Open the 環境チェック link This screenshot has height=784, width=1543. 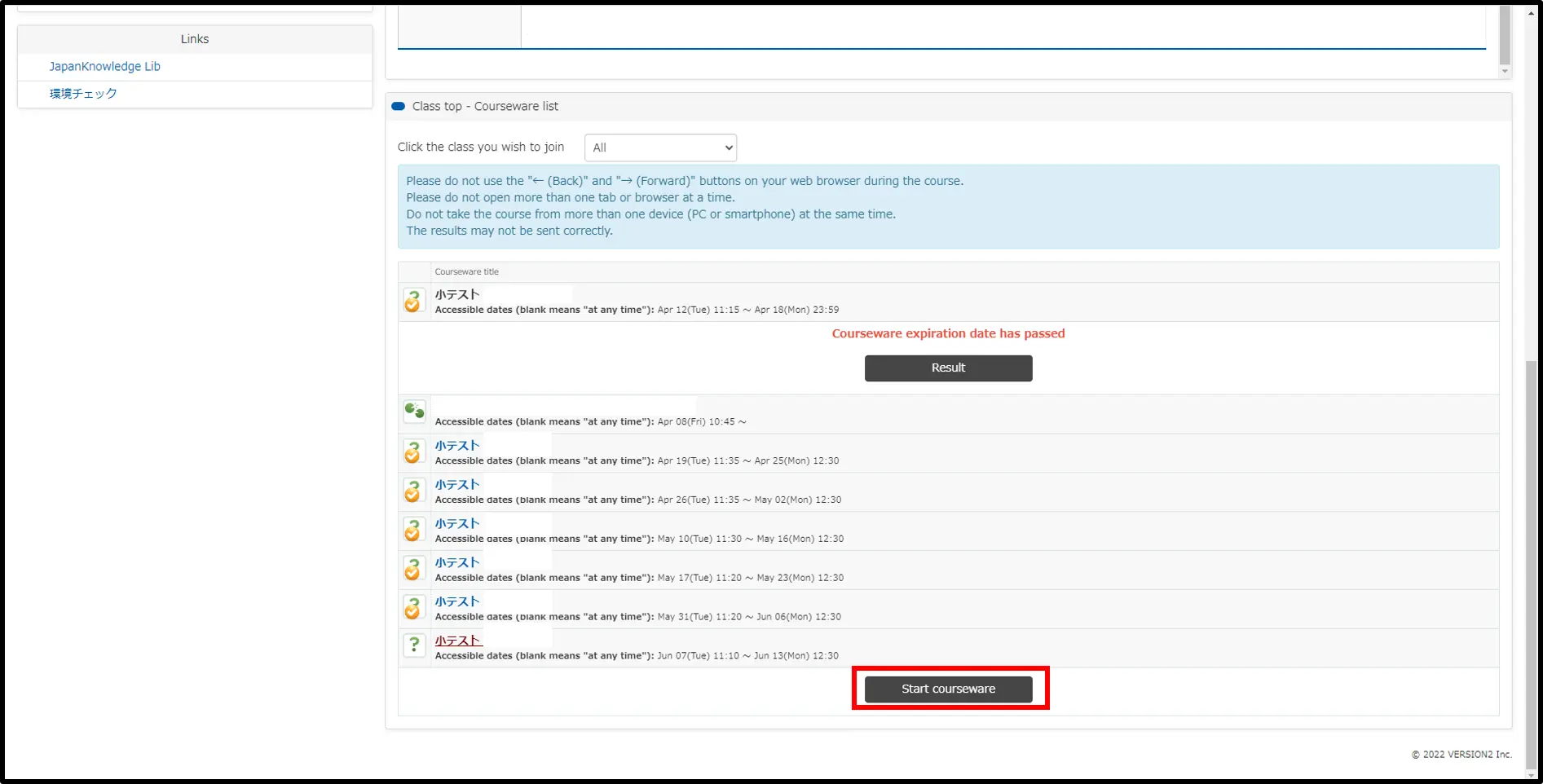click(83, 94)
